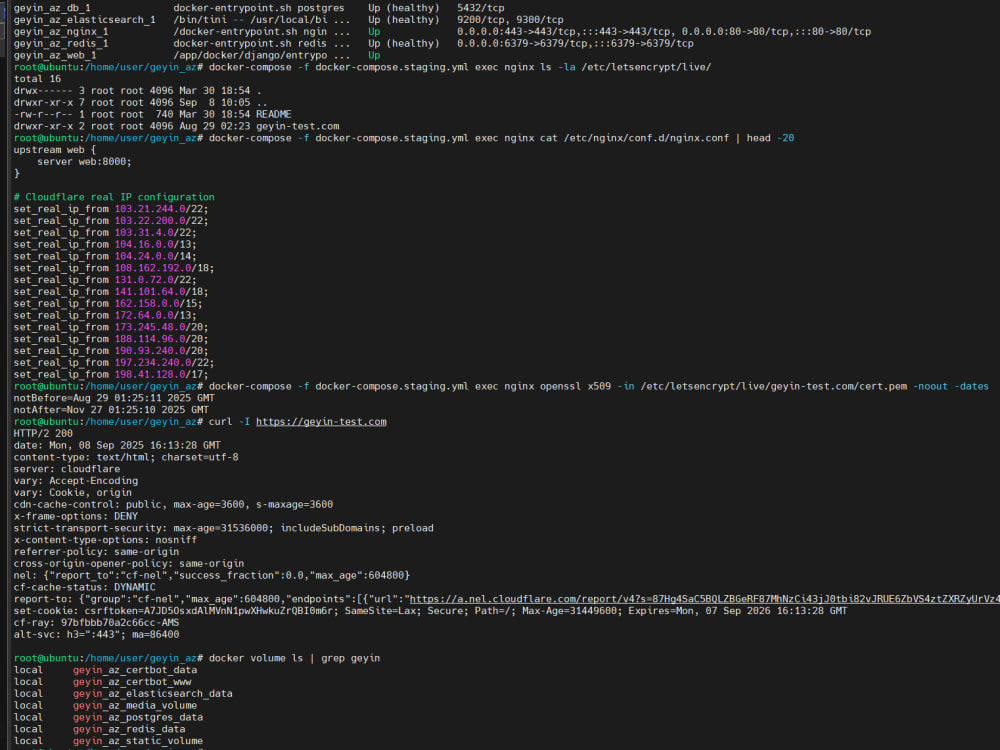Click the 'cf-cache-status: DYNAMIC' header
1000x750 pixels.
(84, 587)
